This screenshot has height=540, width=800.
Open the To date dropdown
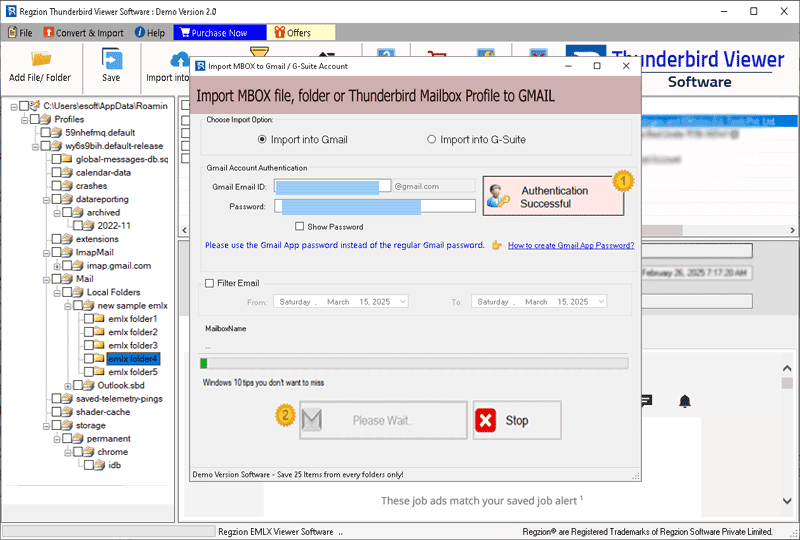[601, 302]
